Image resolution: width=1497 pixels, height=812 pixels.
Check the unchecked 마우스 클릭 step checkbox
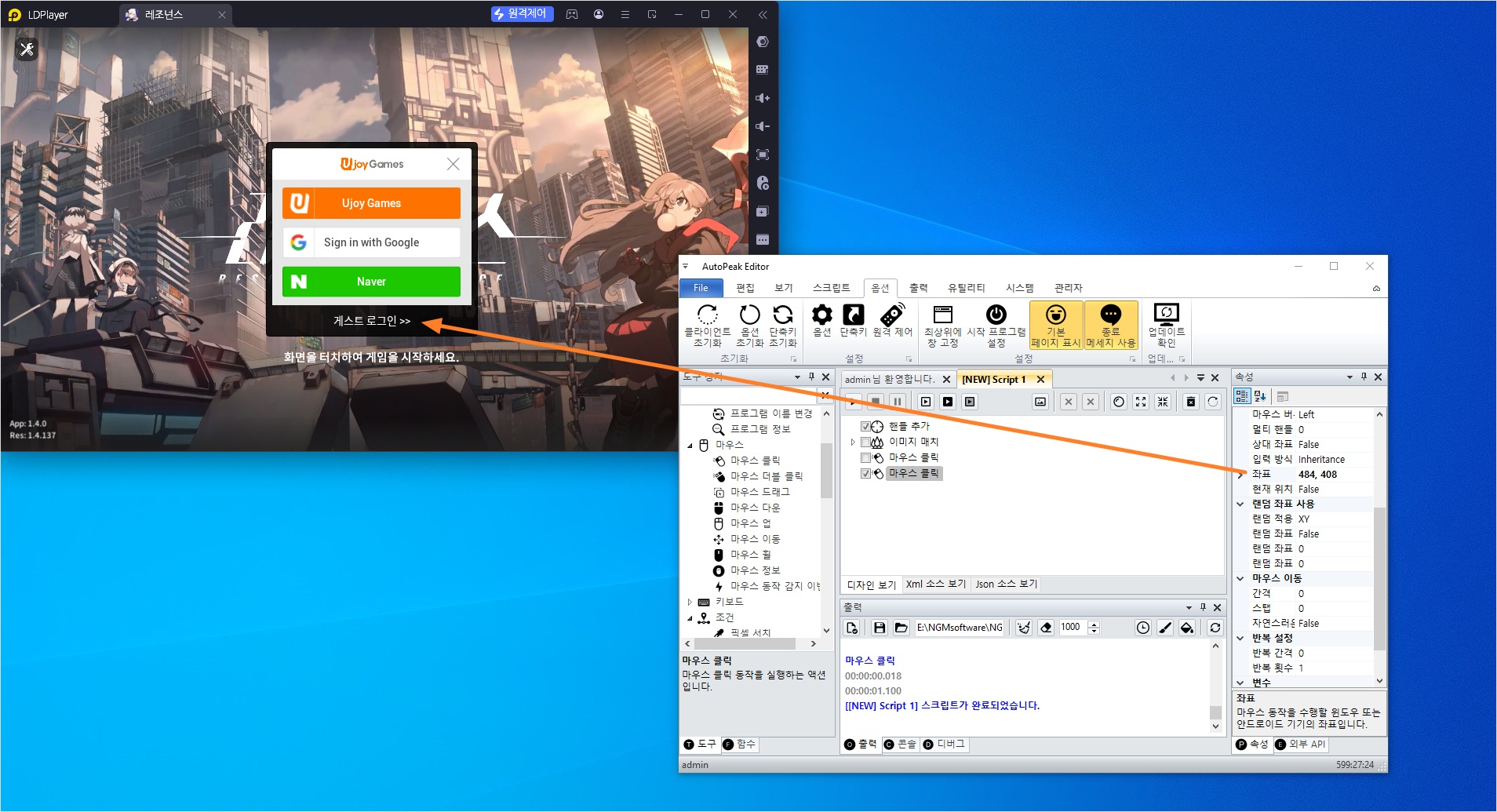(866, 458)
